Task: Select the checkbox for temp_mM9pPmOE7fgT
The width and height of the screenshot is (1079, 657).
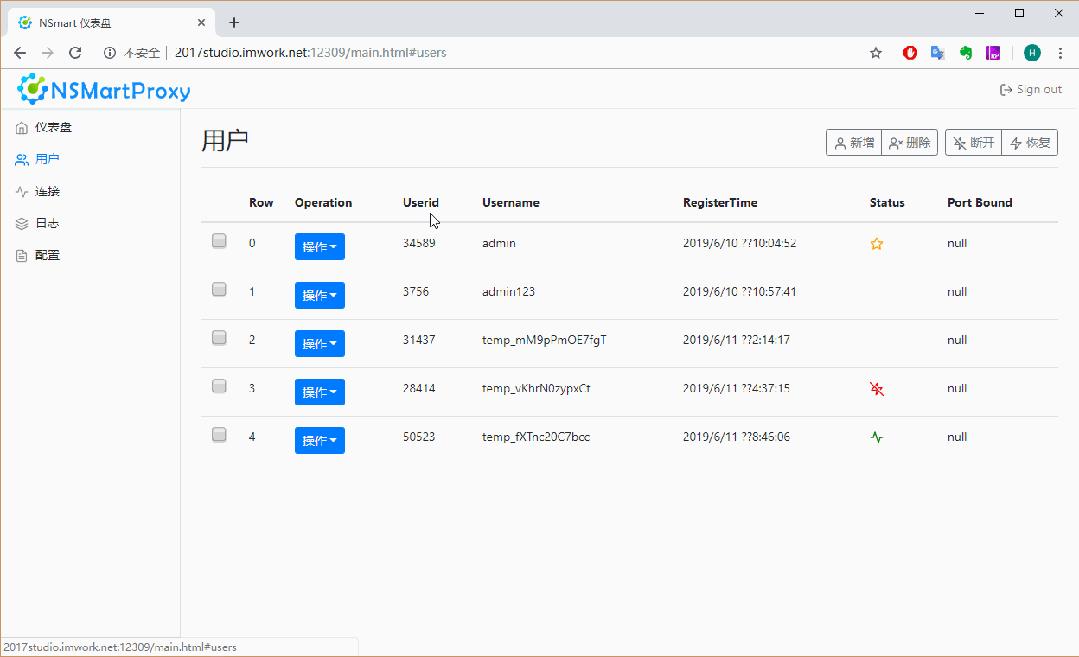Action: tap(218, 337)
